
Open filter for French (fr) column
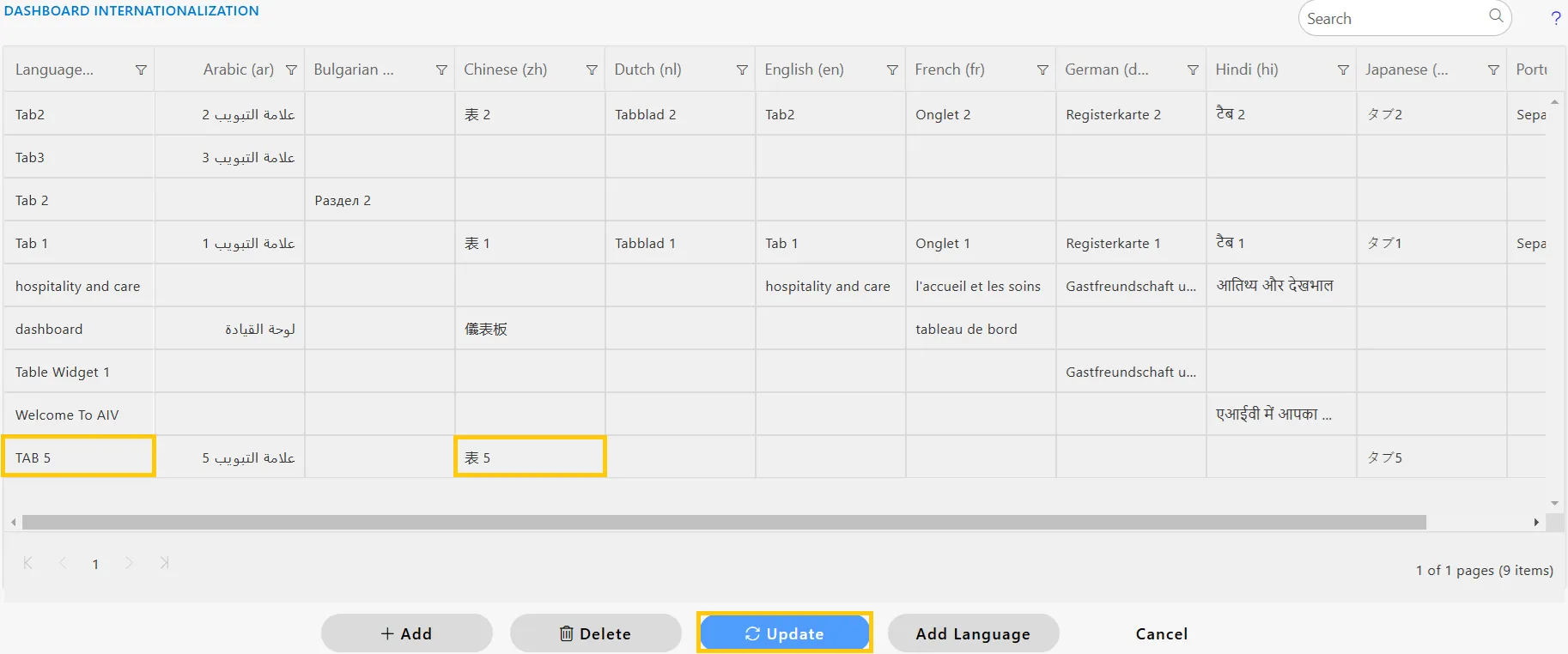click(x=1042, y=70)
